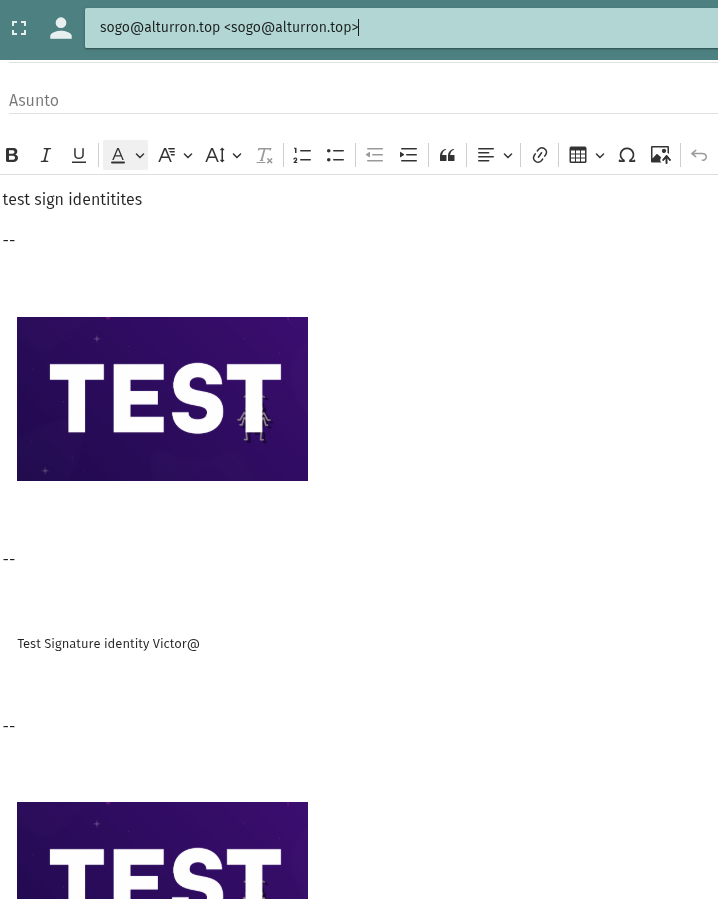Image resolution: width=718 pixels, height=899 pixels.
Task: Increase the paragraph indent
Action: [x=408, y=155]
